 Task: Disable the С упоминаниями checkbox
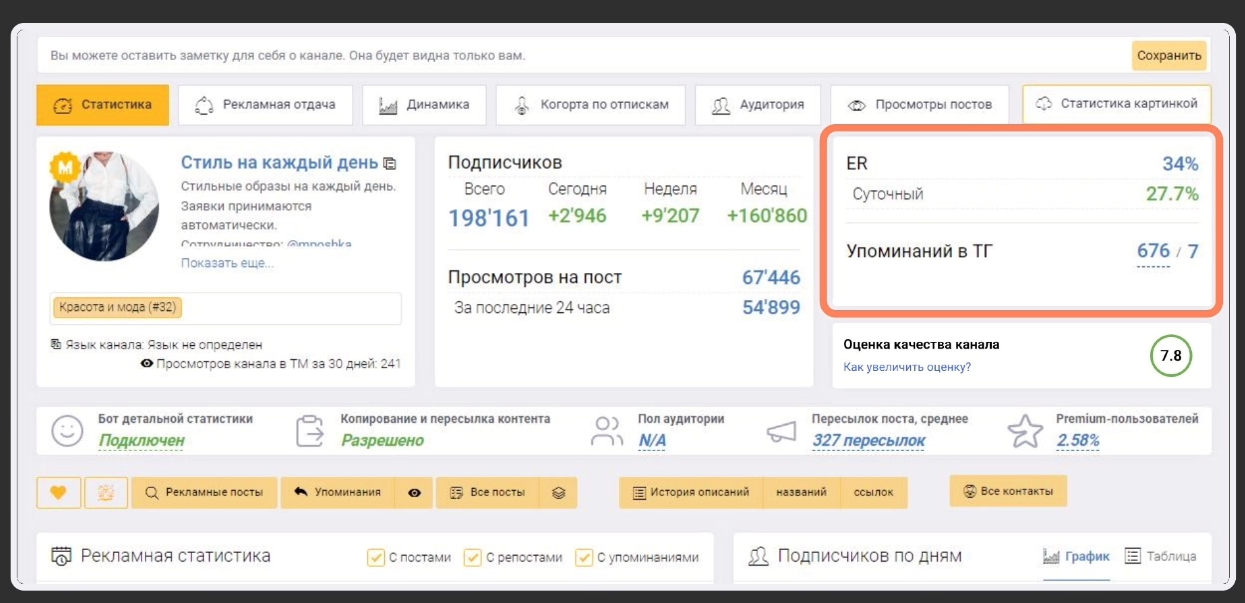(x=584, y=557)
